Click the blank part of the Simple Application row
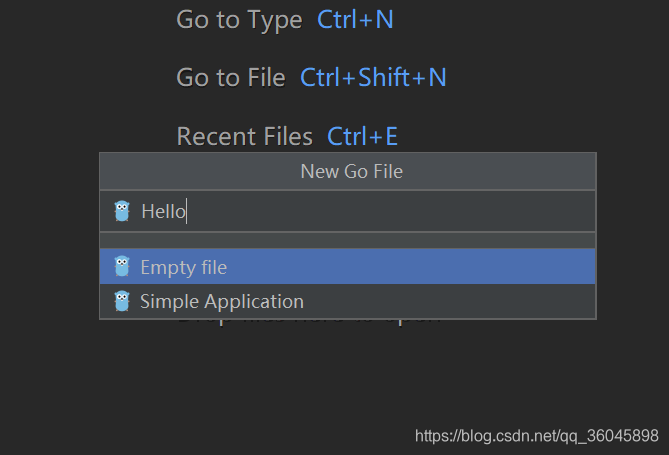The image size is (669, 455). (448, 301)
